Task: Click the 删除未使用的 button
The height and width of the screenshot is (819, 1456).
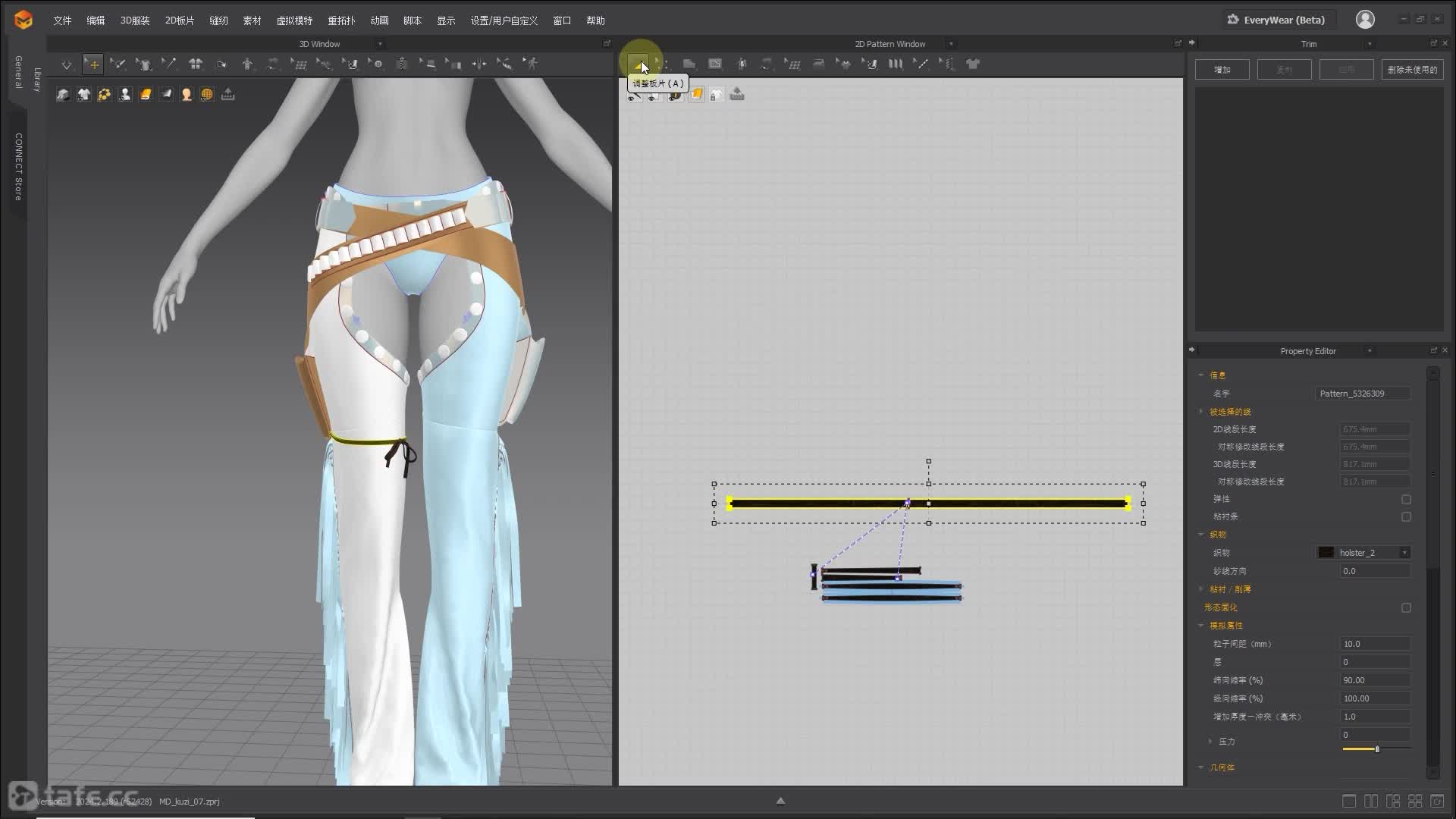Action: (1412, 70)
